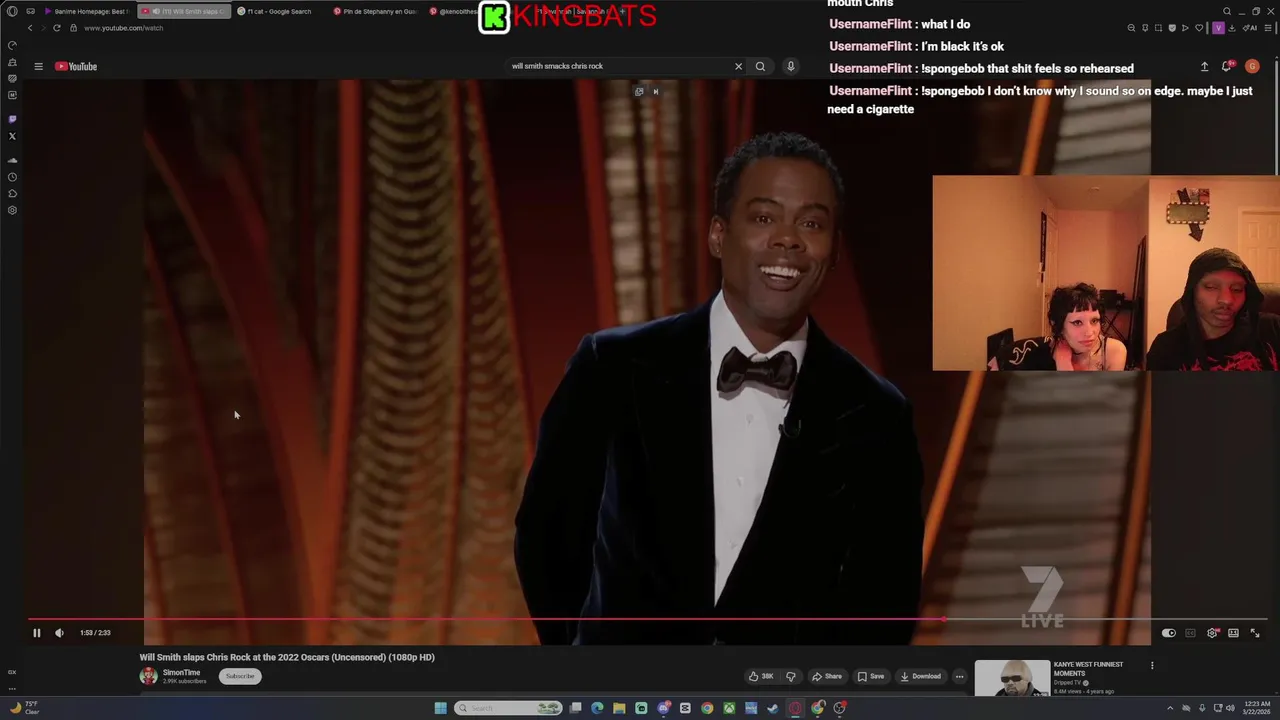Click the YouTube search magnifier button

click(x=760, y=66)
